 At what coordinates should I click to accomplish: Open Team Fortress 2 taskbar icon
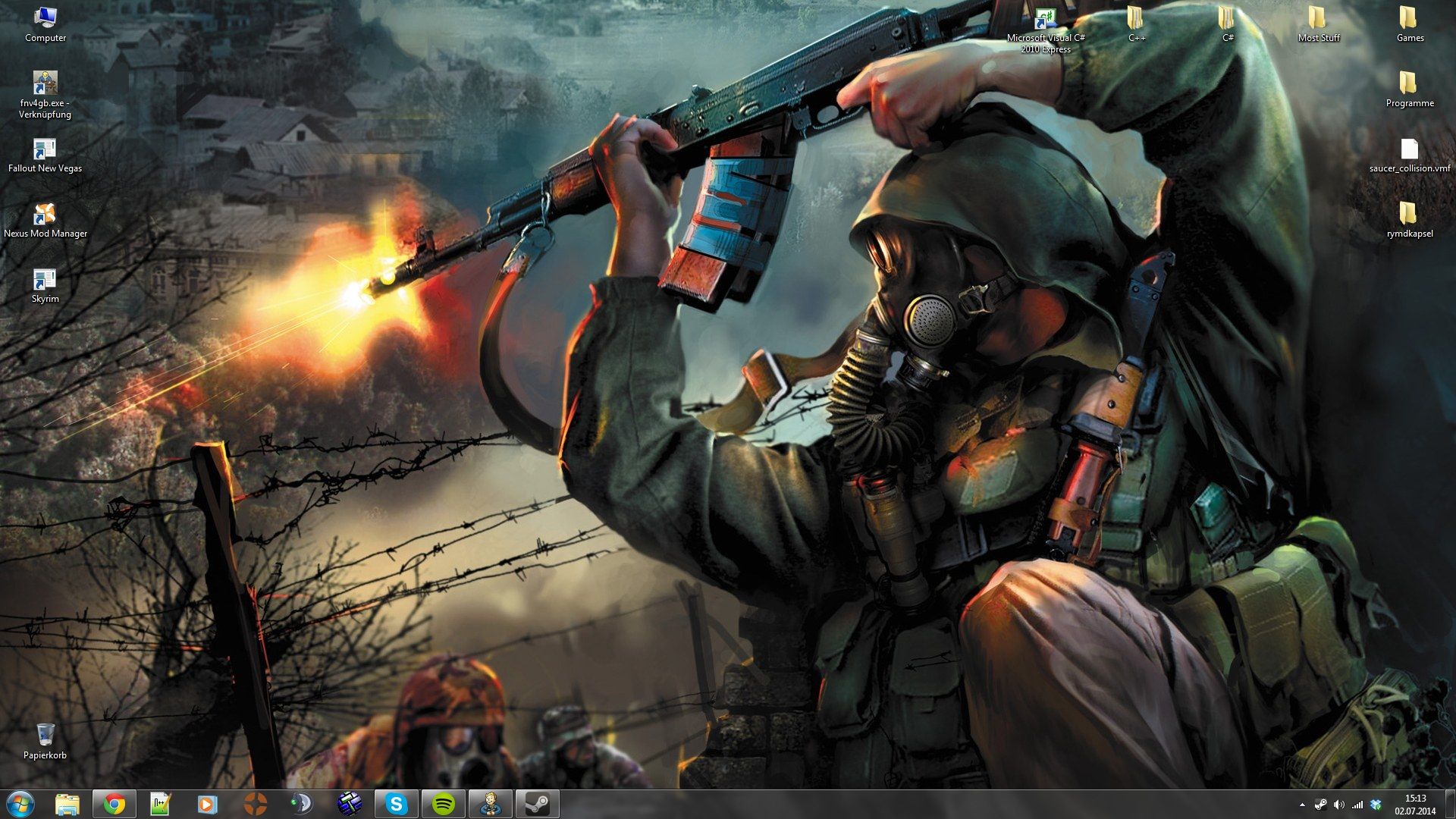(255, 804)
